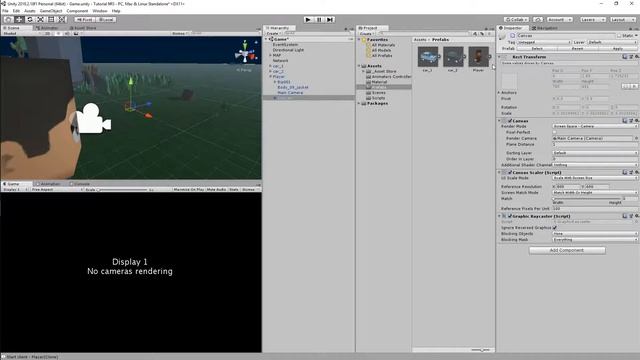Click the camera gizmo icon in Scene view
This screenshot has height=360, width=640.
click(93, 119)
